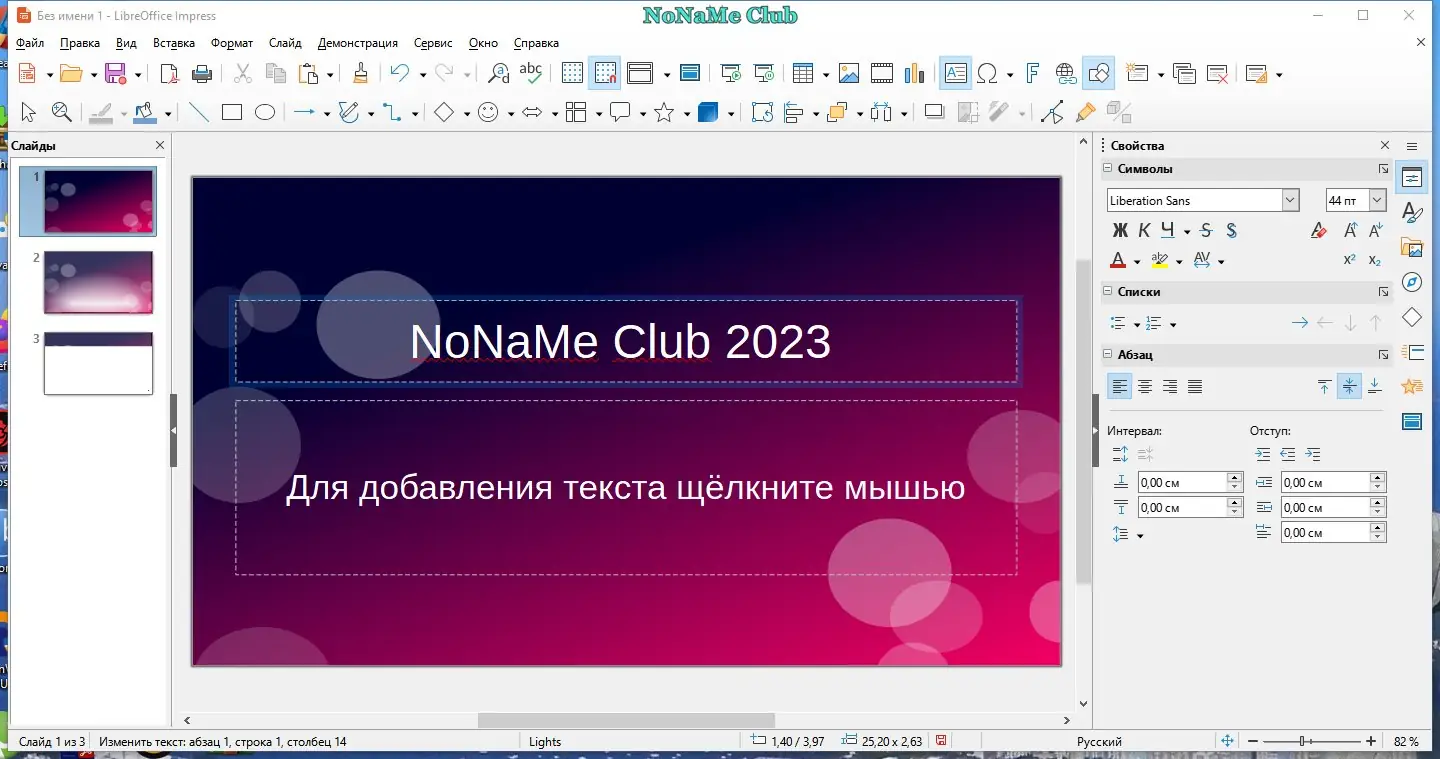Insert an image from file

point(849,73)
